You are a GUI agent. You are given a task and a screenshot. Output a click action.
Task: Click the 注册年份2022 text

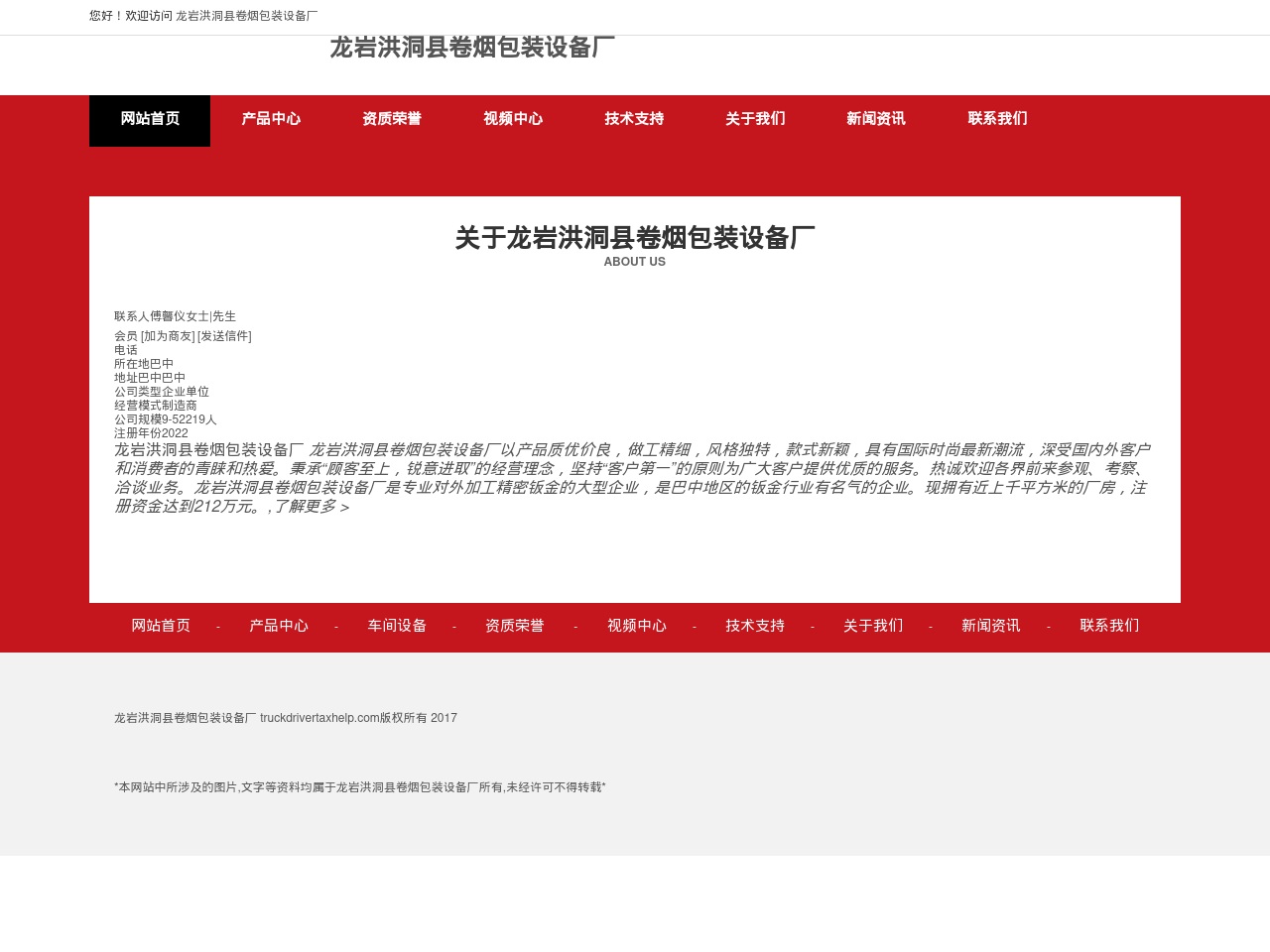coord(151,433)
